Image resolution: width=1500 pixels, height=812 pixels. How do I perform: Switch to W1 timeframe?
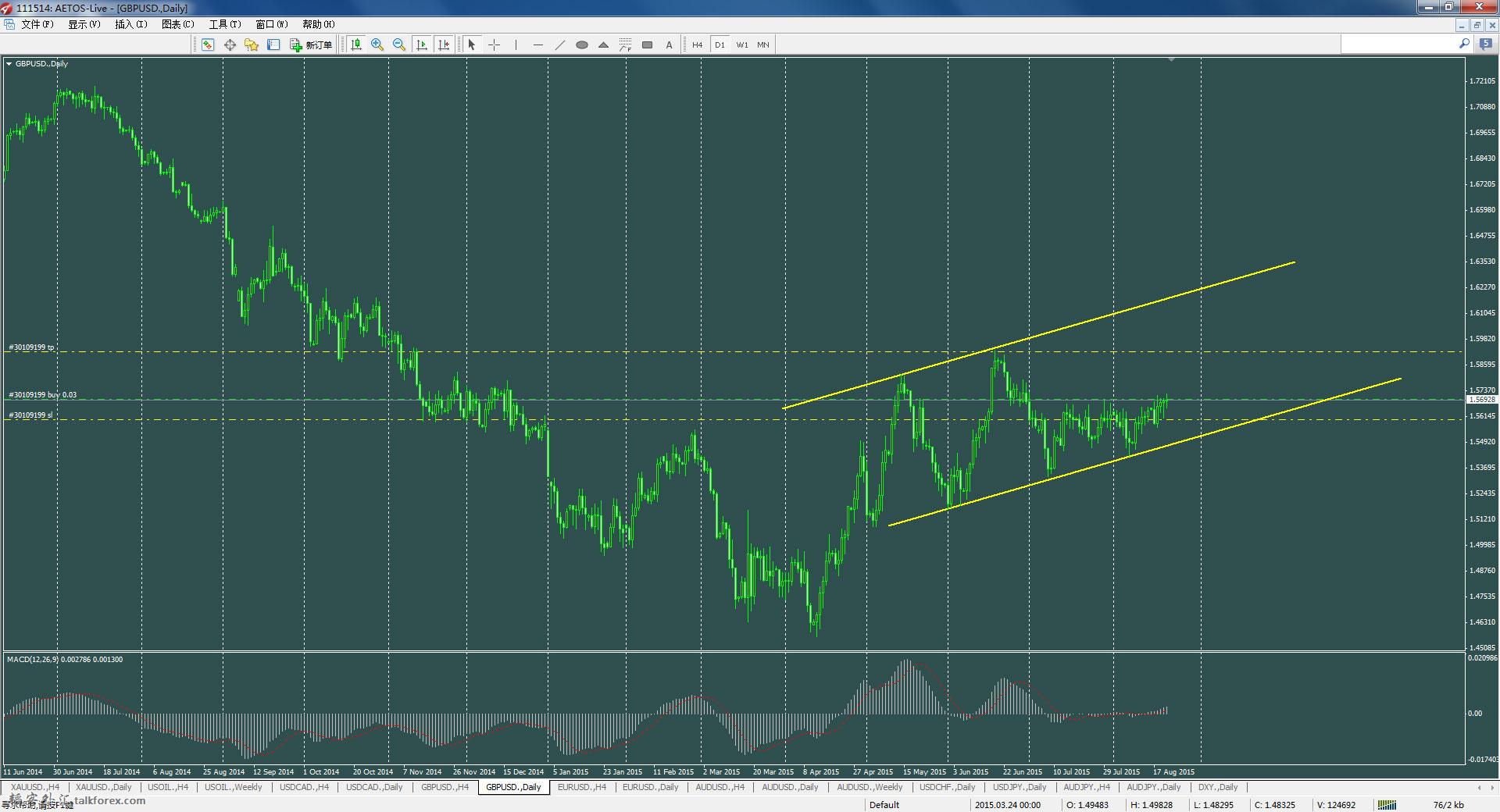point(741,45)
